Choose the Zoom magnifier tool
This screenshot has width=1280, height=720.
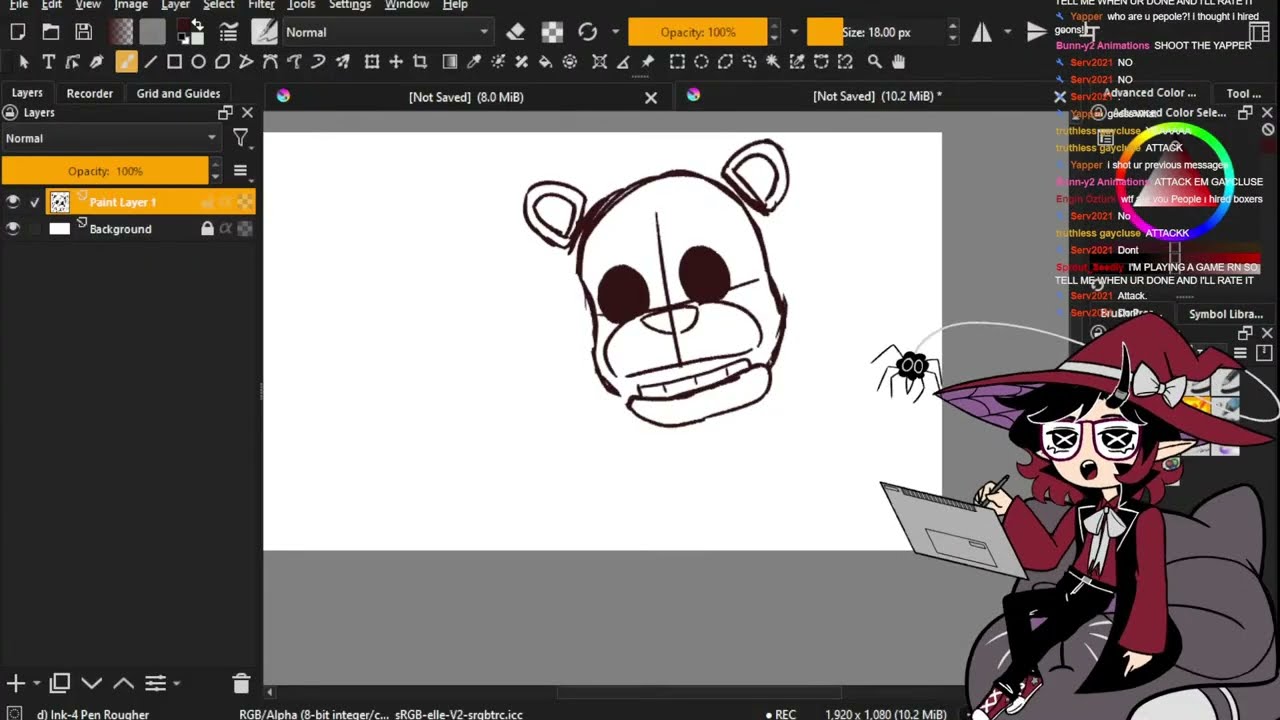[x=874, y=62]
